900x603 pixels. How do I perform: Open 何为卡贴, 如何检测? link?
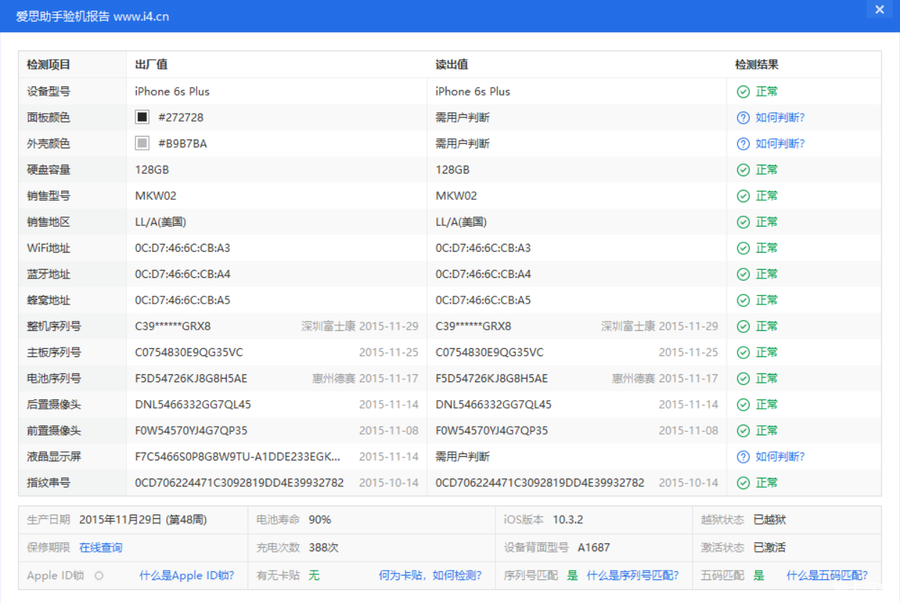click(x=430, y=575)
